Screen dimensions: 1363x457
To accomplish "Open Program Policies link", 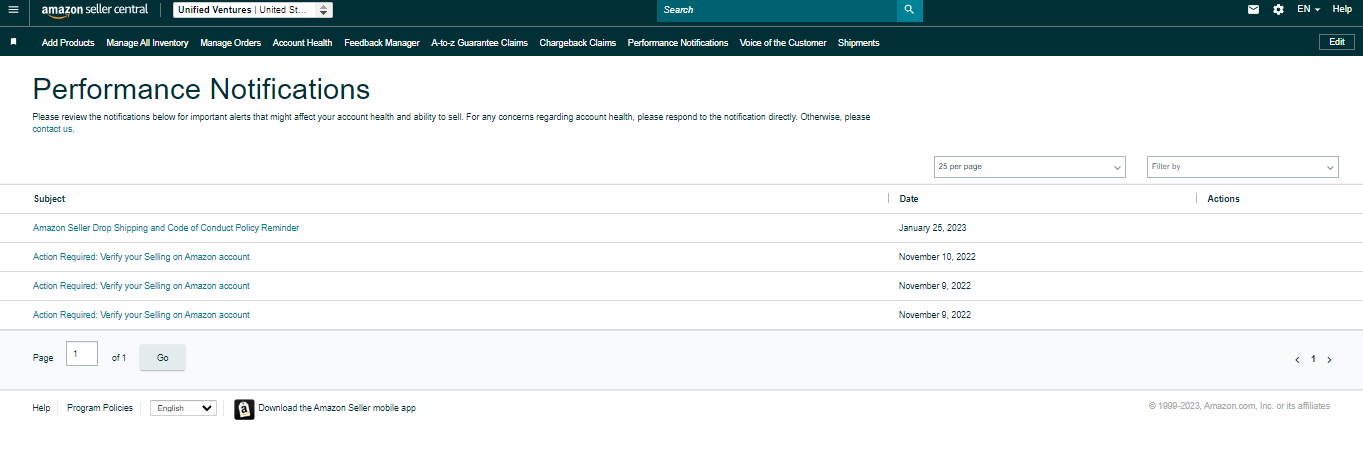I will 100,408.
